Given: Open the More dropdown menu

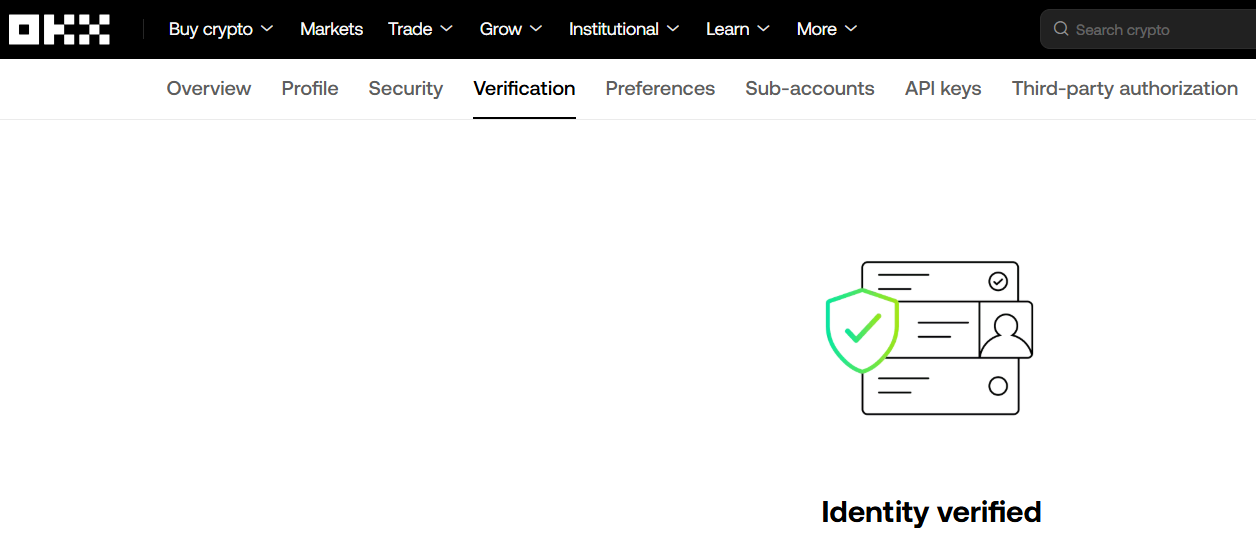Looking at the screenshot, I should click(x=827, y=29).
